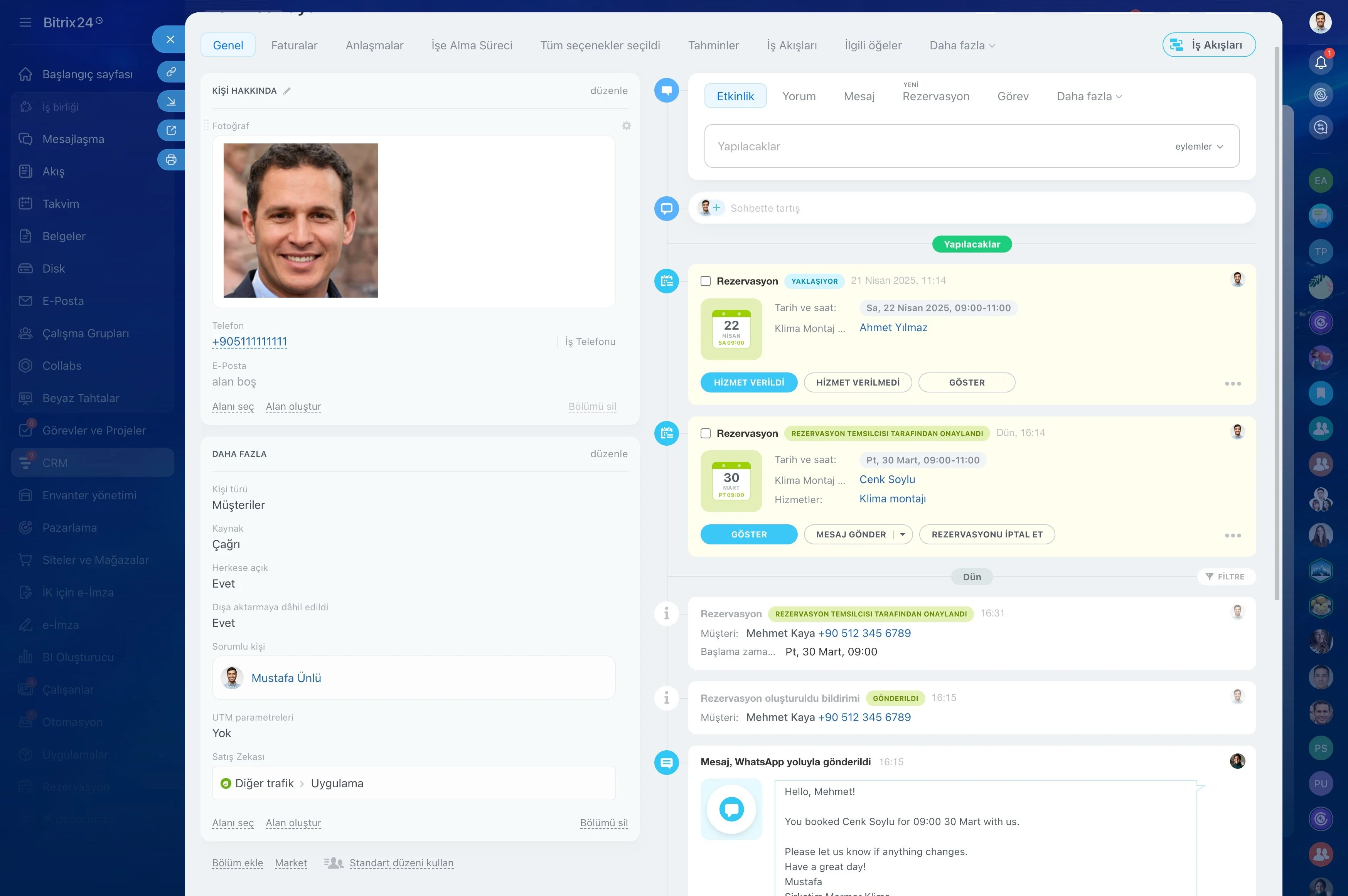The width and height of the screenshot is (1348, 896).
Task: Open E-Posta in the left sidebar
Action: coord(63,301)
